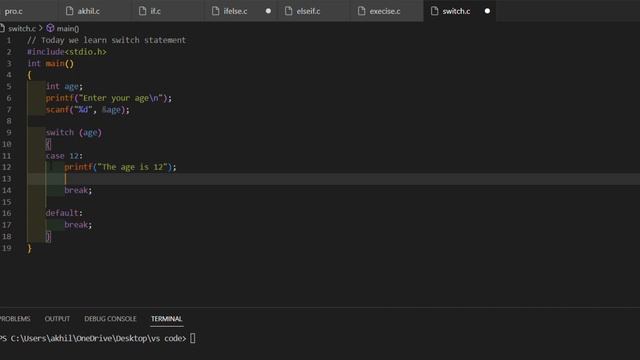Click 'int main()' declaration text
The height and width of the screenshot is (360, 640).
tap(51, 64)
